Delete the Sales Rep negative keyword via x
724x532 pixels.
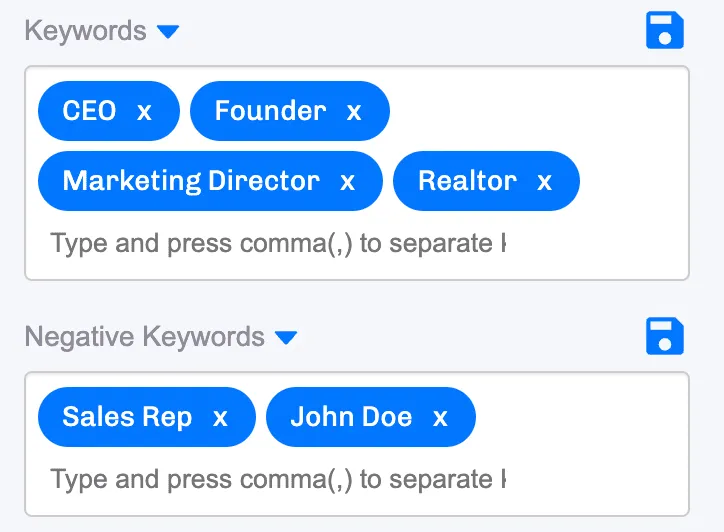coord(220,417)
